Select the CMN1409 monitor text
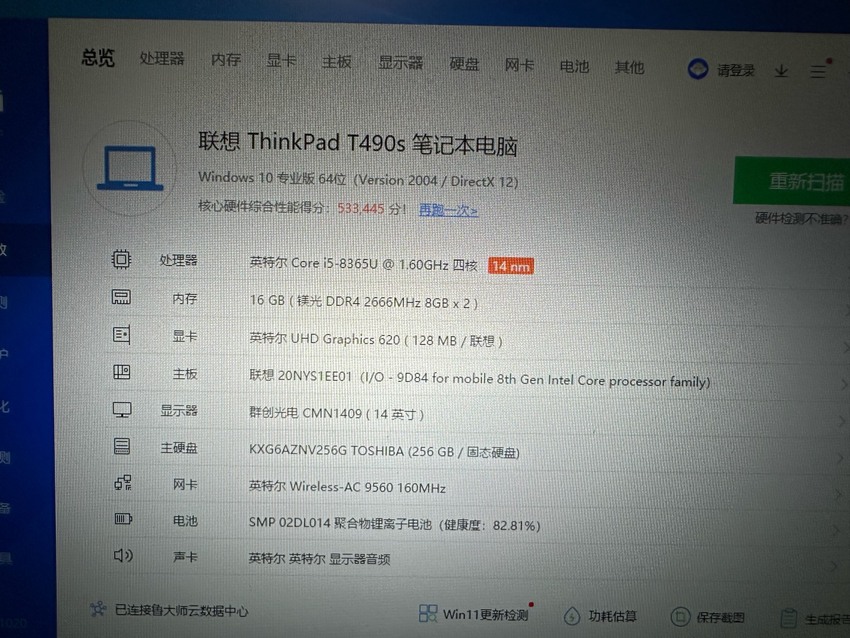 [337, 414]
